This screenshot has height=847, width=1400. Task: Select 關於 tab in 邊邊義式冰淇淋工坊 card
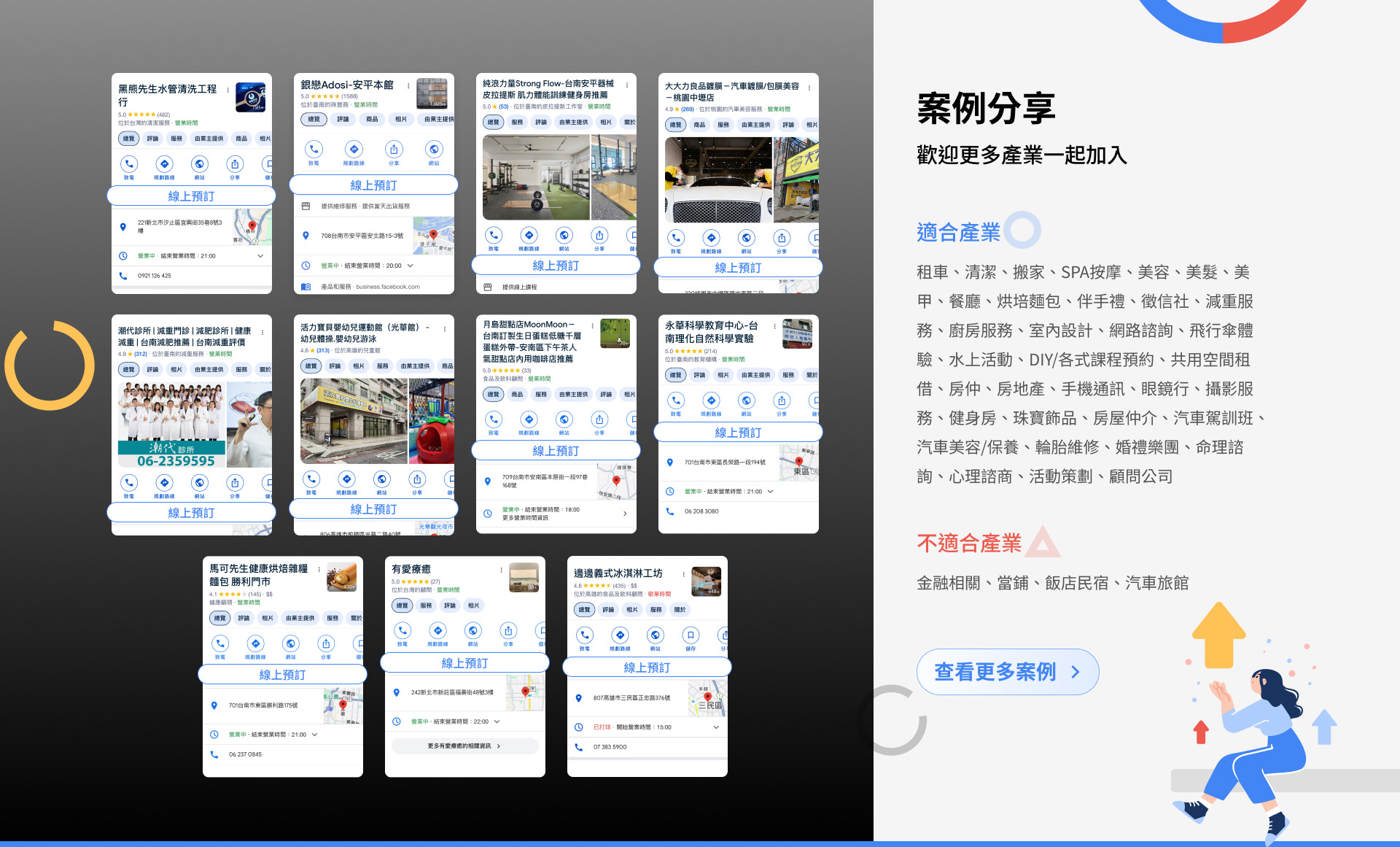[x=680, y=610]
